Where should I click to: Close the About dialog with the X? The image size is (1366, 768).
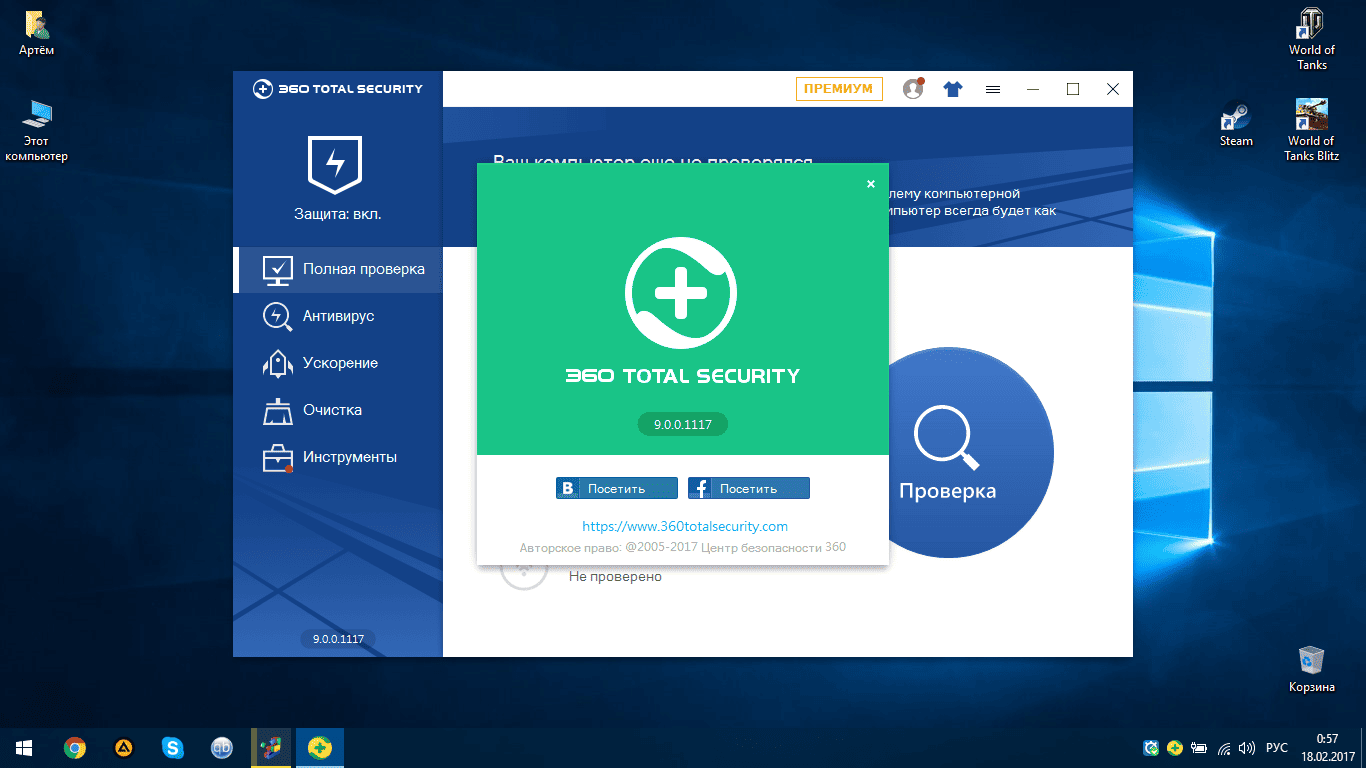point(870,184)
